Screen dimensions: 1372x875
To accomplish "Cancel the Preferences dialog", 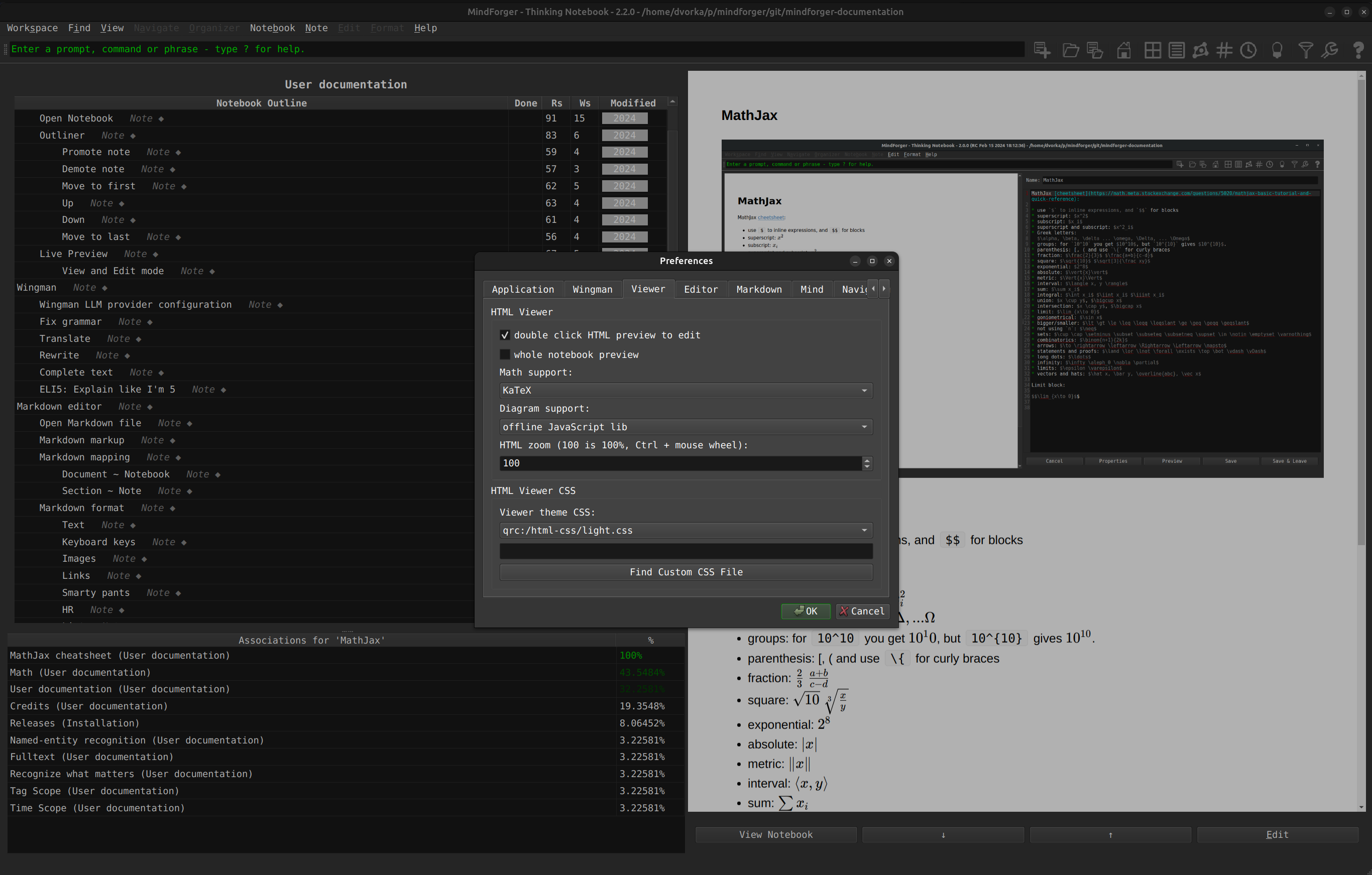I will (x=863, y=611).
